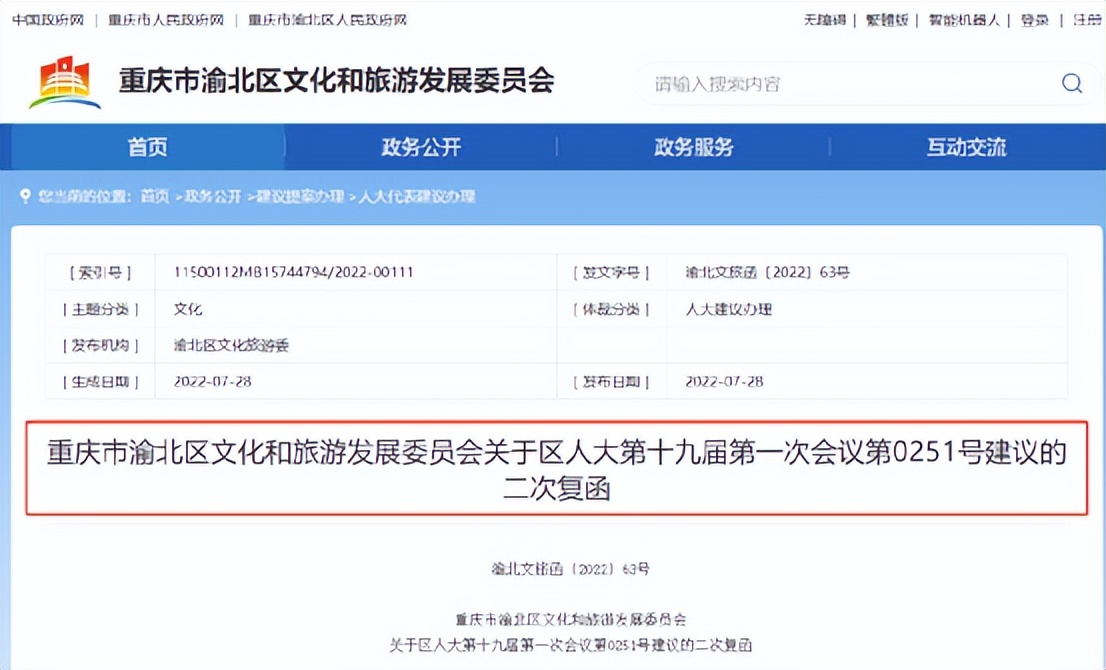Open the 政务服务 section
Screen dimensions: 1106x670
[693, 146]
